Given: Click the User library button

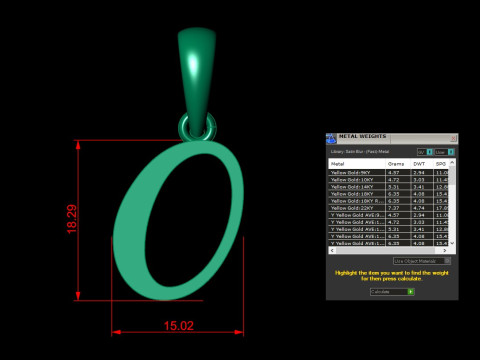Looking at the screenshot, I should pos(444,152).
